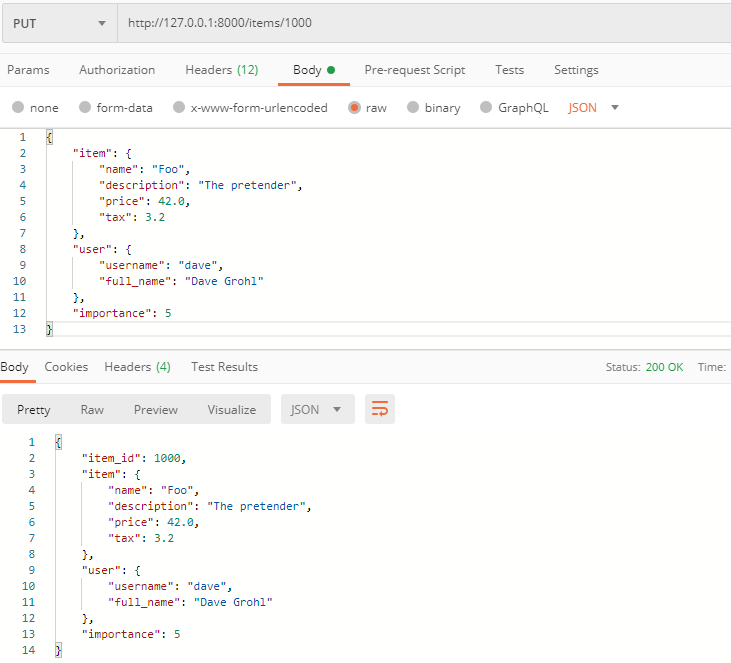
Task: Click the Raw response view button
Action: pyautogui.click(x=92, y=409)
